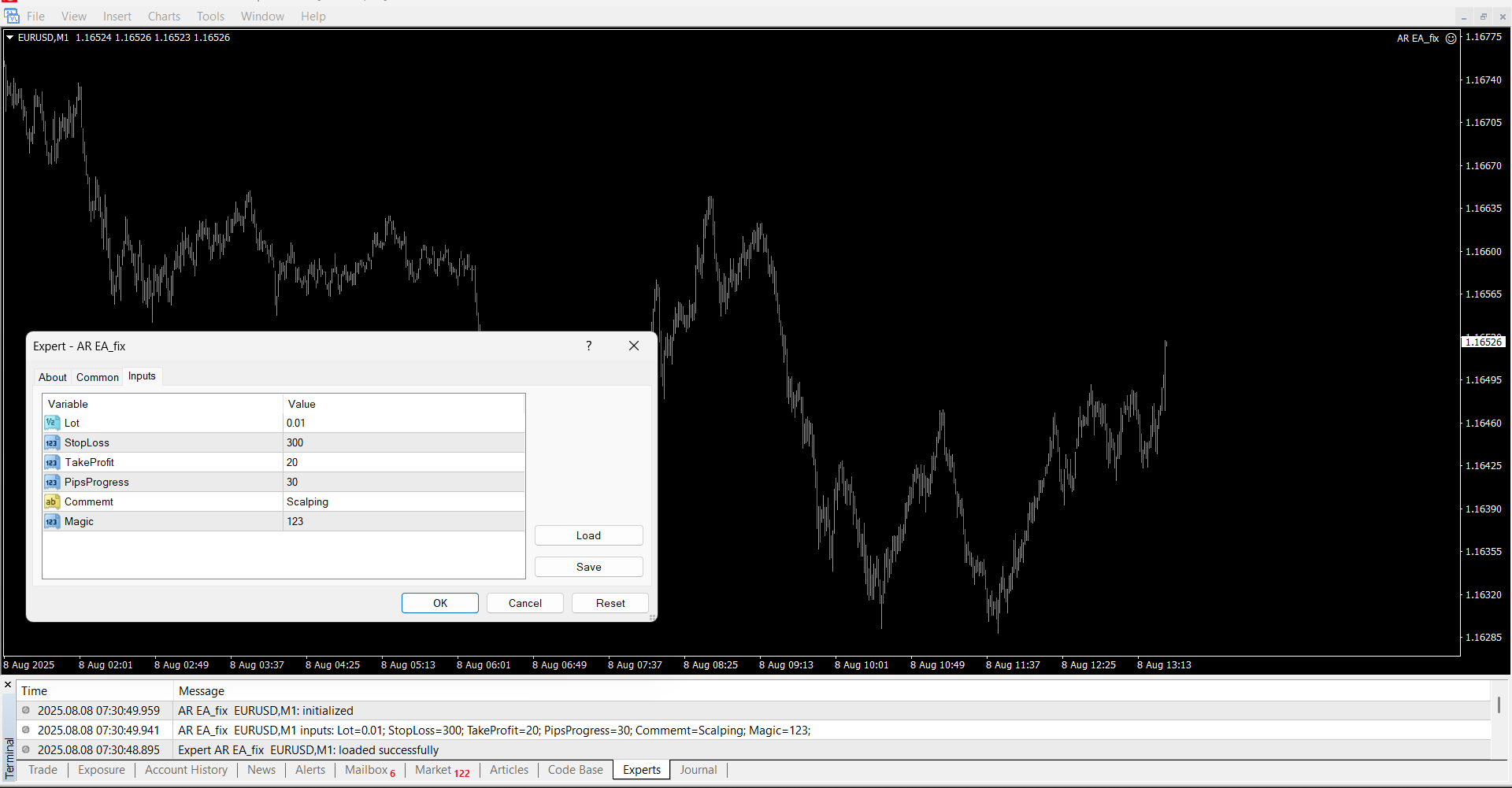Image resolution: width=1512 pixels, height=788 pixels.
Task: Click the Magic integer icon
Action: [x=52, y=521]
